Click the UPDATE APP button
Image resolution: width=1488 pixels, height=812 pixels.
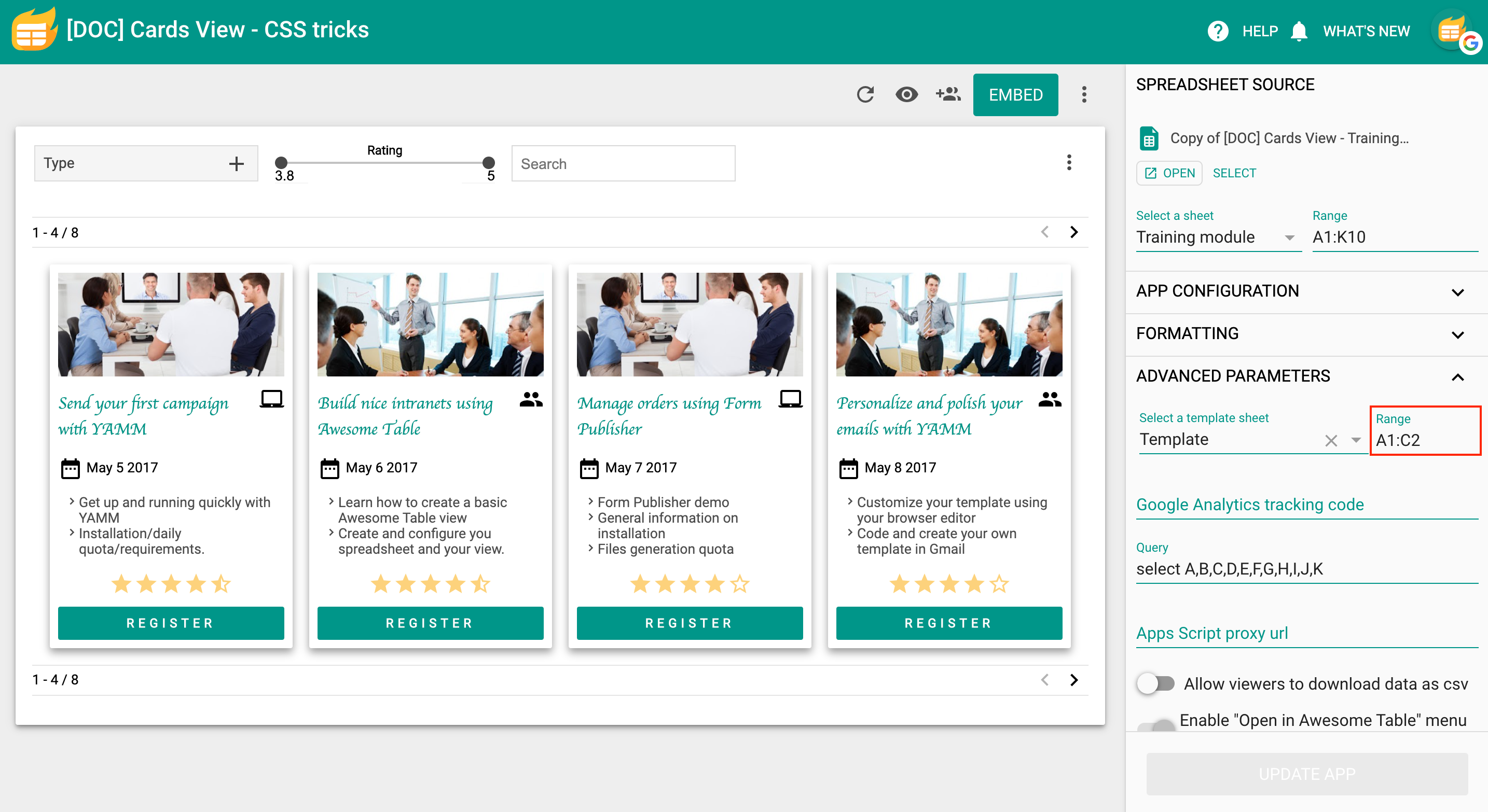coord(1306,774)
